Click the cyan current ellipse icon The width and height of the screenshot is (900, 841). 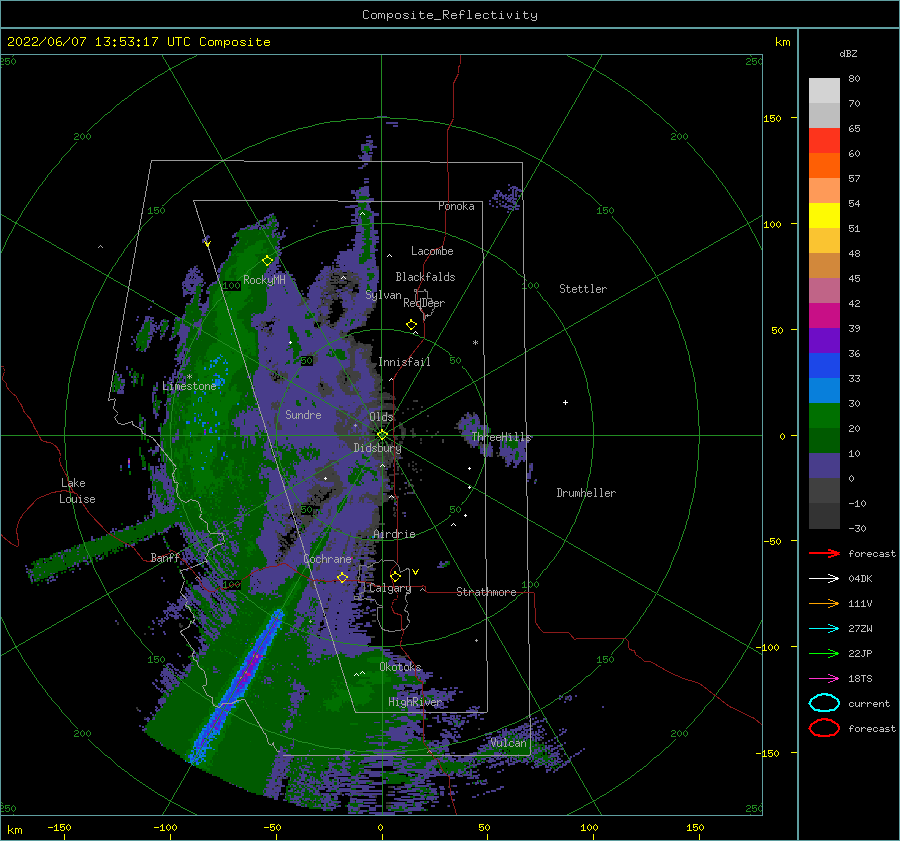(824, 703)
